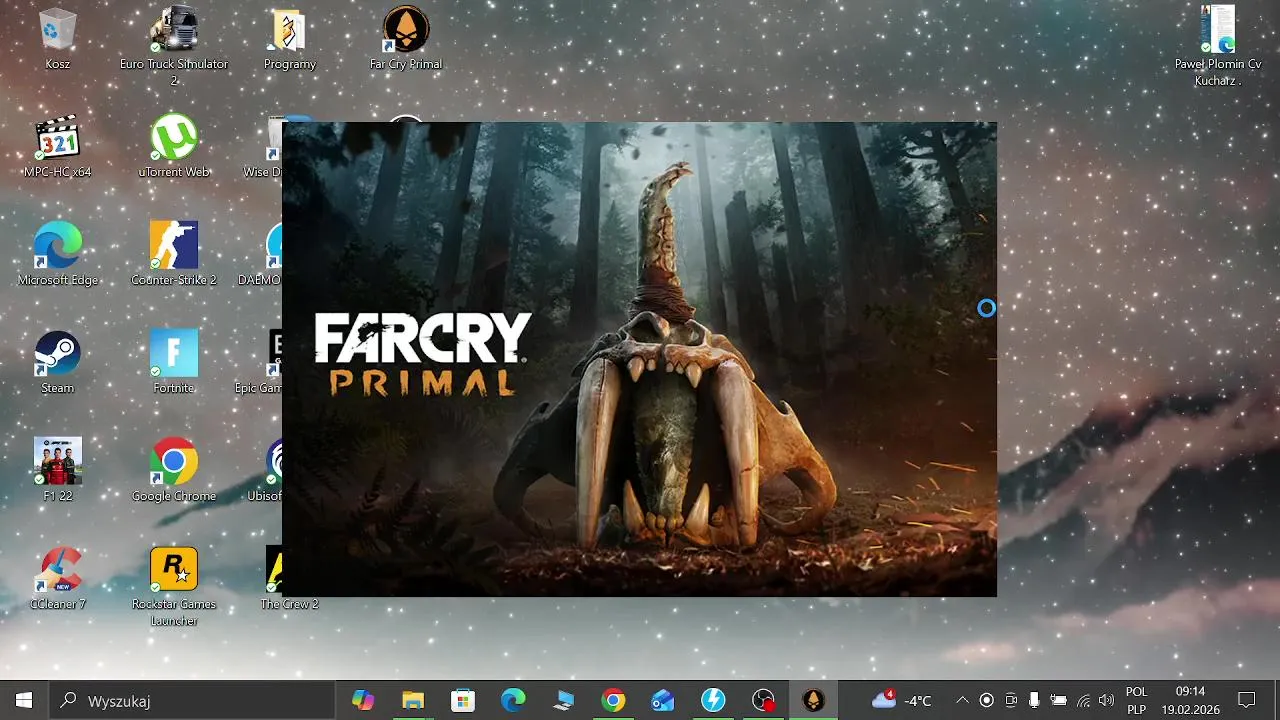This screenshot has height=720, width=1280.
Task: Open File Explorer from the taskbar
Action: click(x=413, y=700)
